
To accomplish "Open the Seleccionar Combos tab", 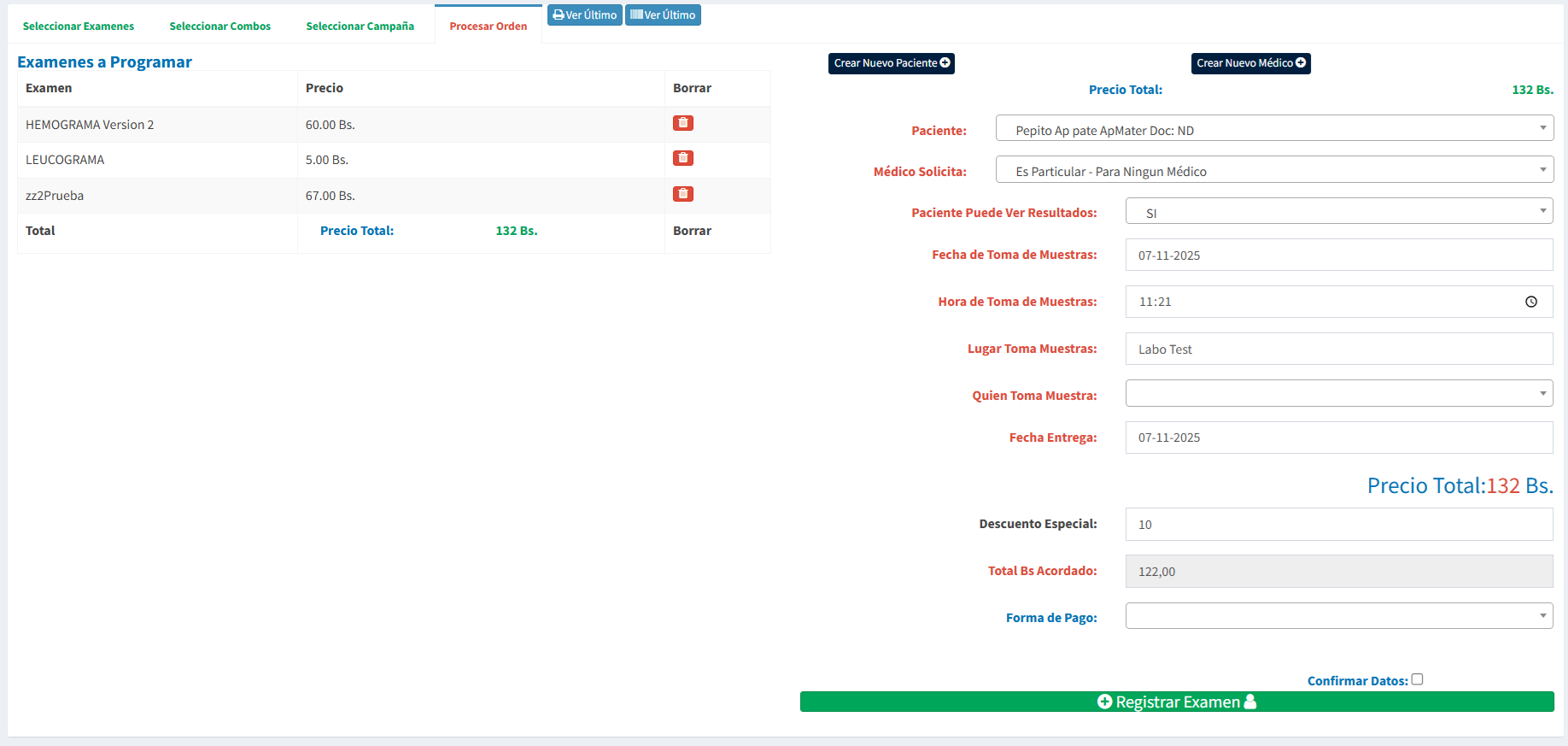I will click(220, 26).
